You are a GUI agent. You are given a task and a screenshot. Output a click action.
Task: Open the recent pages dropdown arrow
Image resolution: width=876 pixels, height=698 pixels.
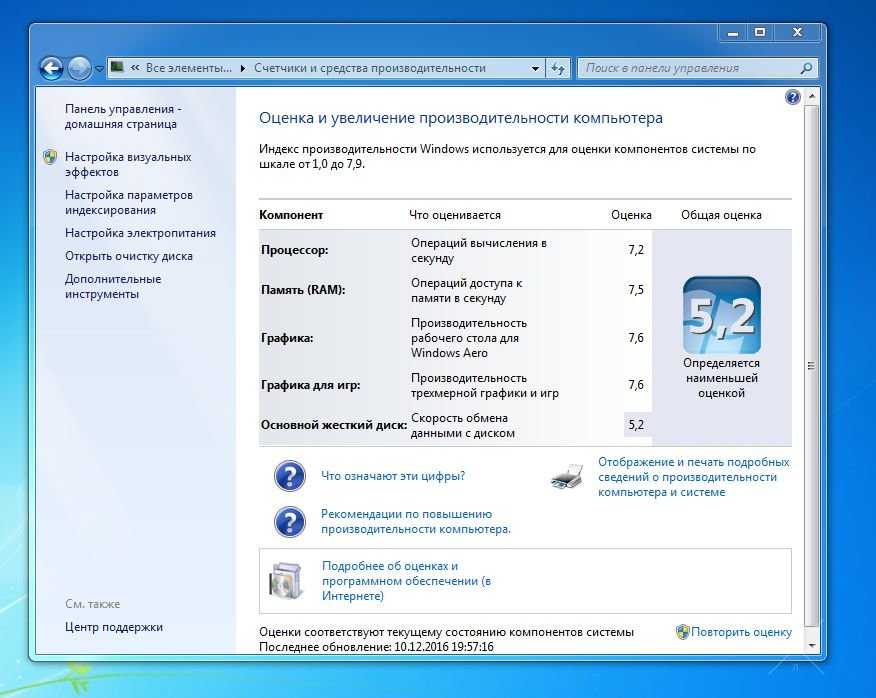(99, 69)
